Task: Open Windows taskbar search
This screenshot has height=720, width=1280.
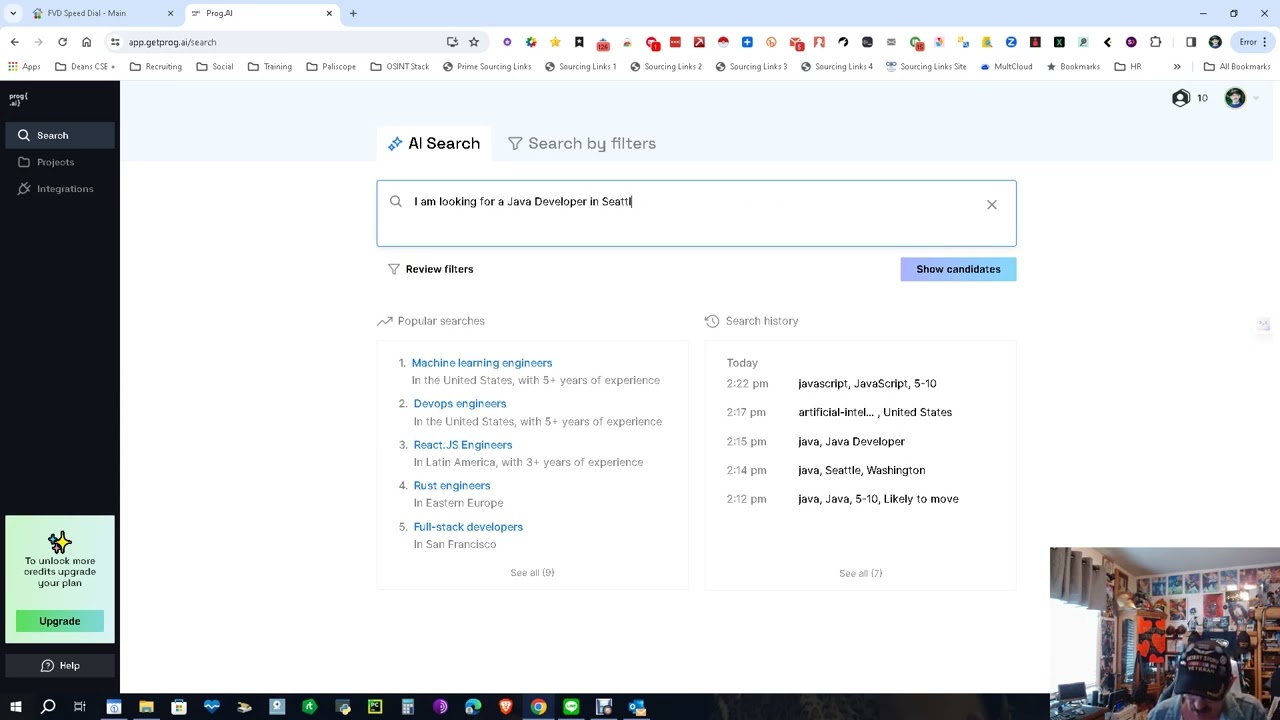Action: point(48,707)
